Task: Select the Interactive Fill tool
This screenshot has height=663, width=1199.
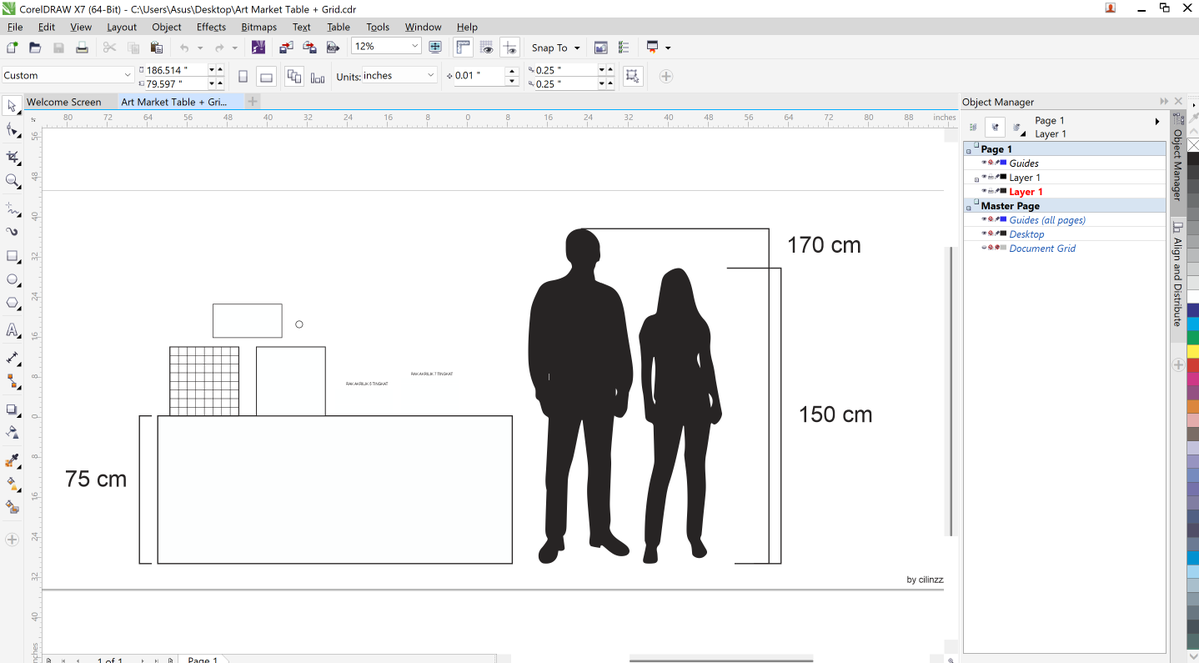Action: pyautogui.click(x=11, y=483)
